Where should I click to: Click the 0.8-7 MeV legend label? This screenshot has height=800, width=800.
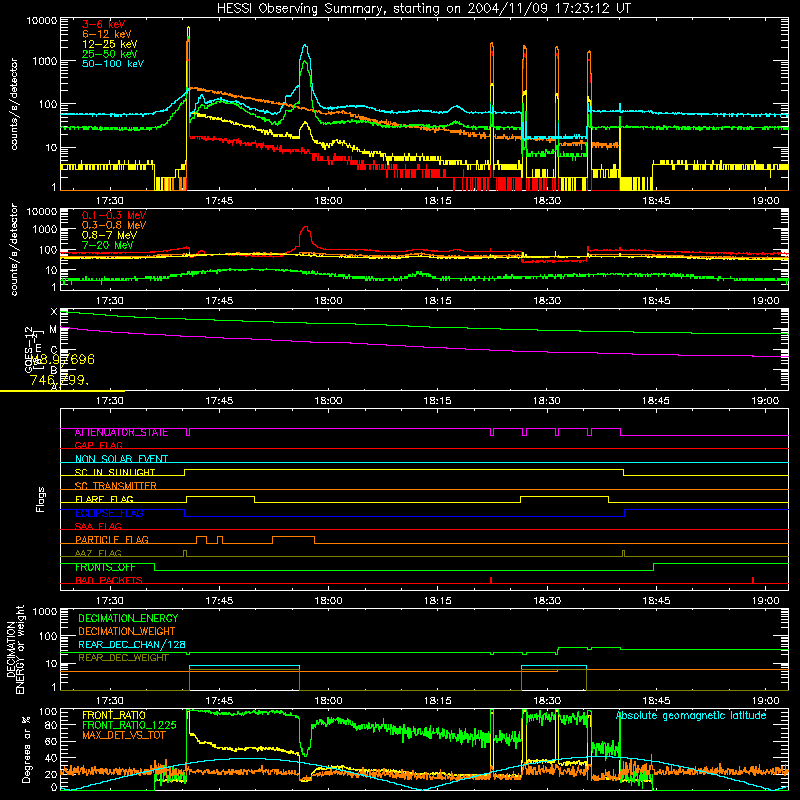[x=109, y=235]
